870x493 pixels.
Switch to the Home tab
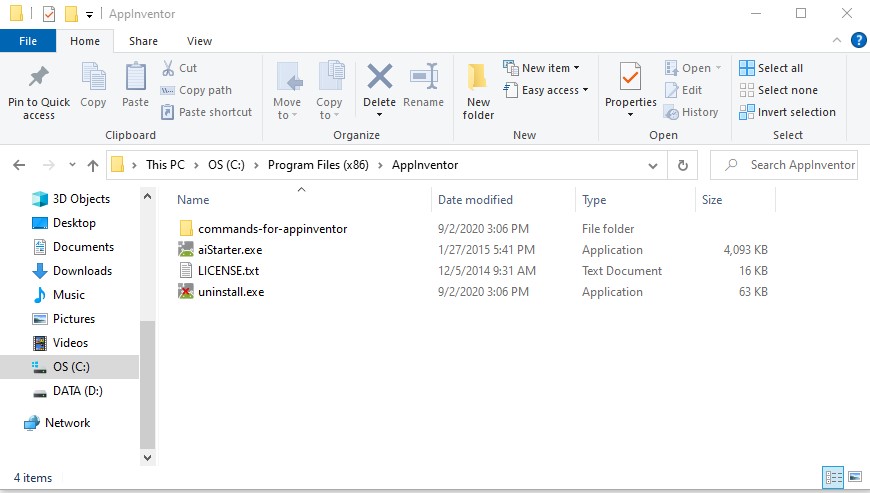(85, 41)
